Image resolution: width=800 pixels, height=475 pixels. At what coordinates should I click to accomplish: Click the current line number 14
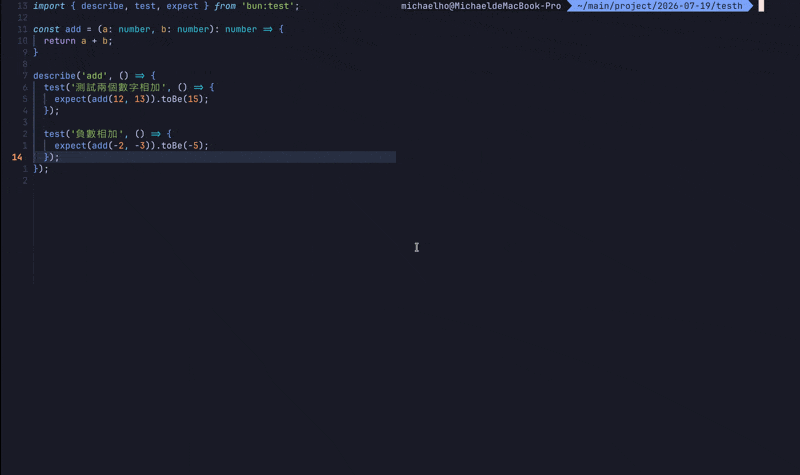17,157
